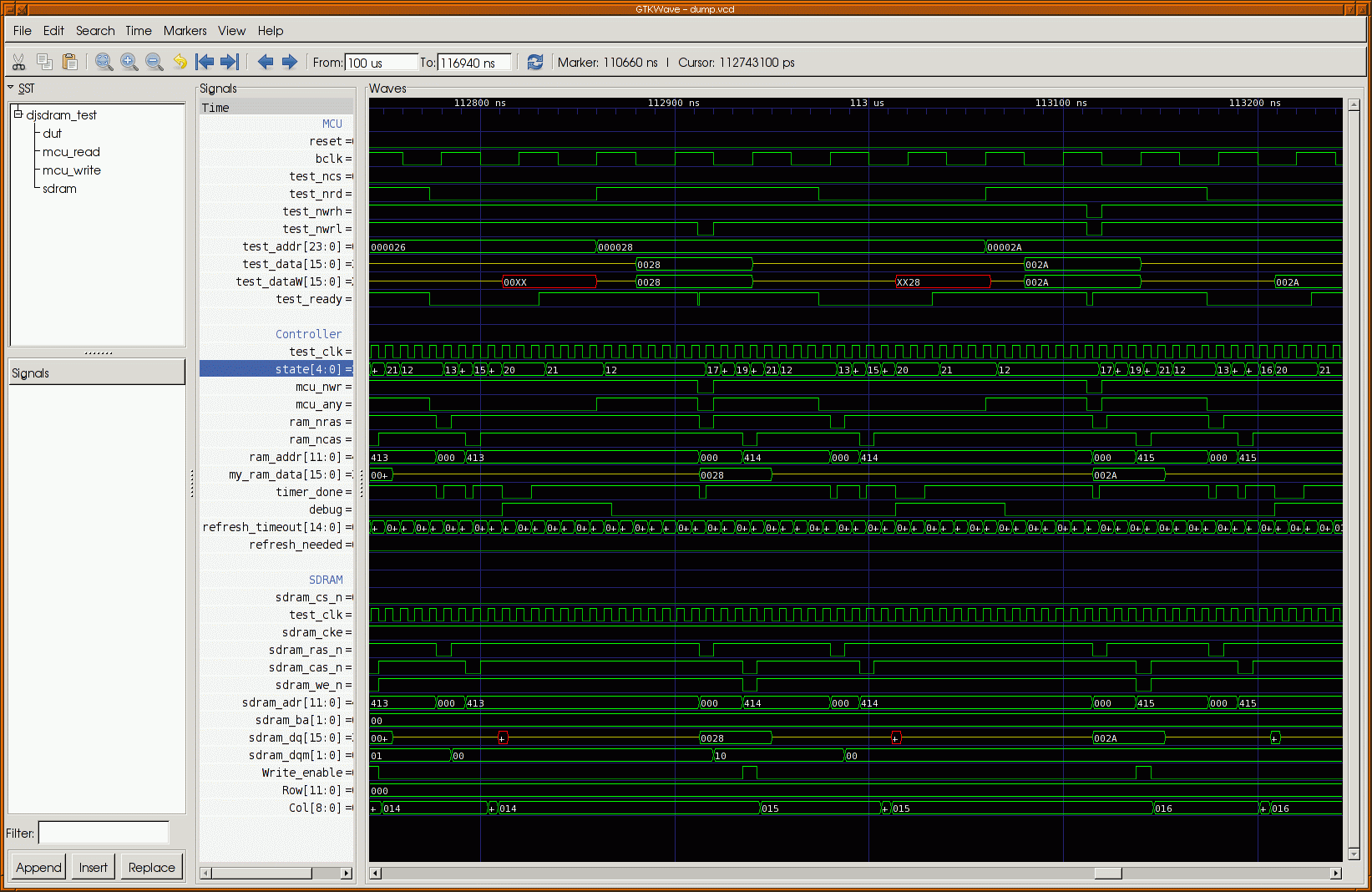This screenshot has height=892, width=1372.
Task: Click the vertical scrollbar up arrow
Action: point(1354,104)
